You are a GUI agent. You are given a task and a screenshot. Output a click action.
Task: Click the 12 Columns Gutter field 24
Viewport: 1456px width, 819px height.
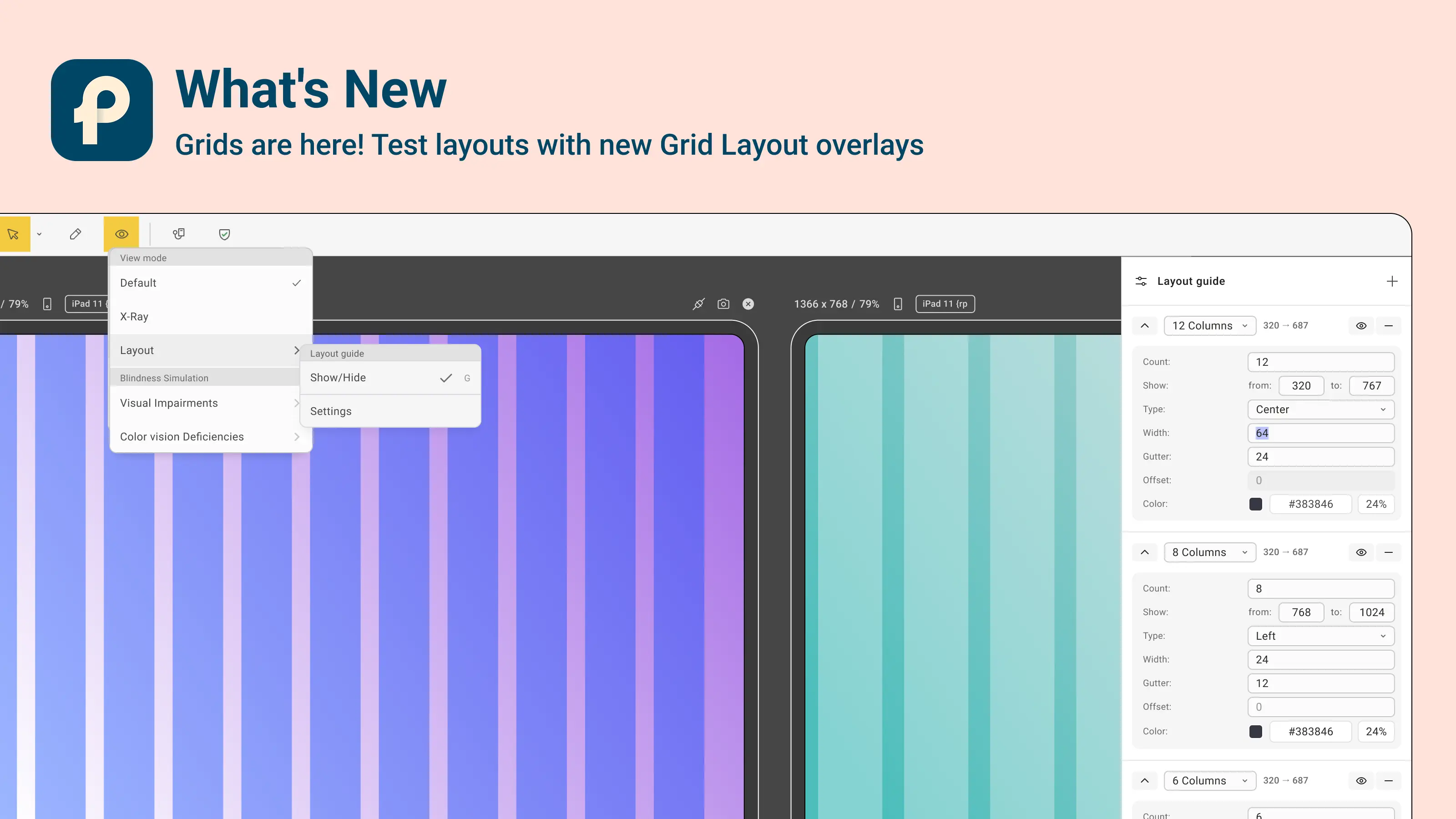click(1321, 457)
